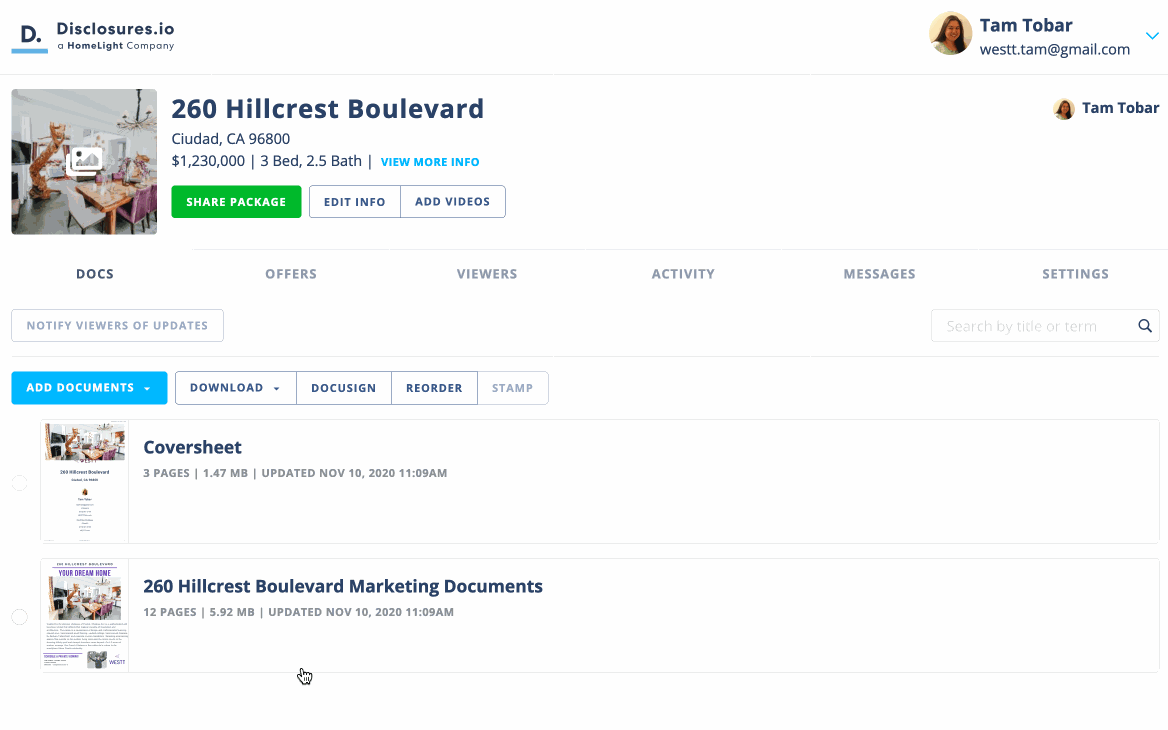Screen dimensions: 1168x730
Task: Open the search by clicking the magnifier icon
Action: click(x=1144, y=325)
